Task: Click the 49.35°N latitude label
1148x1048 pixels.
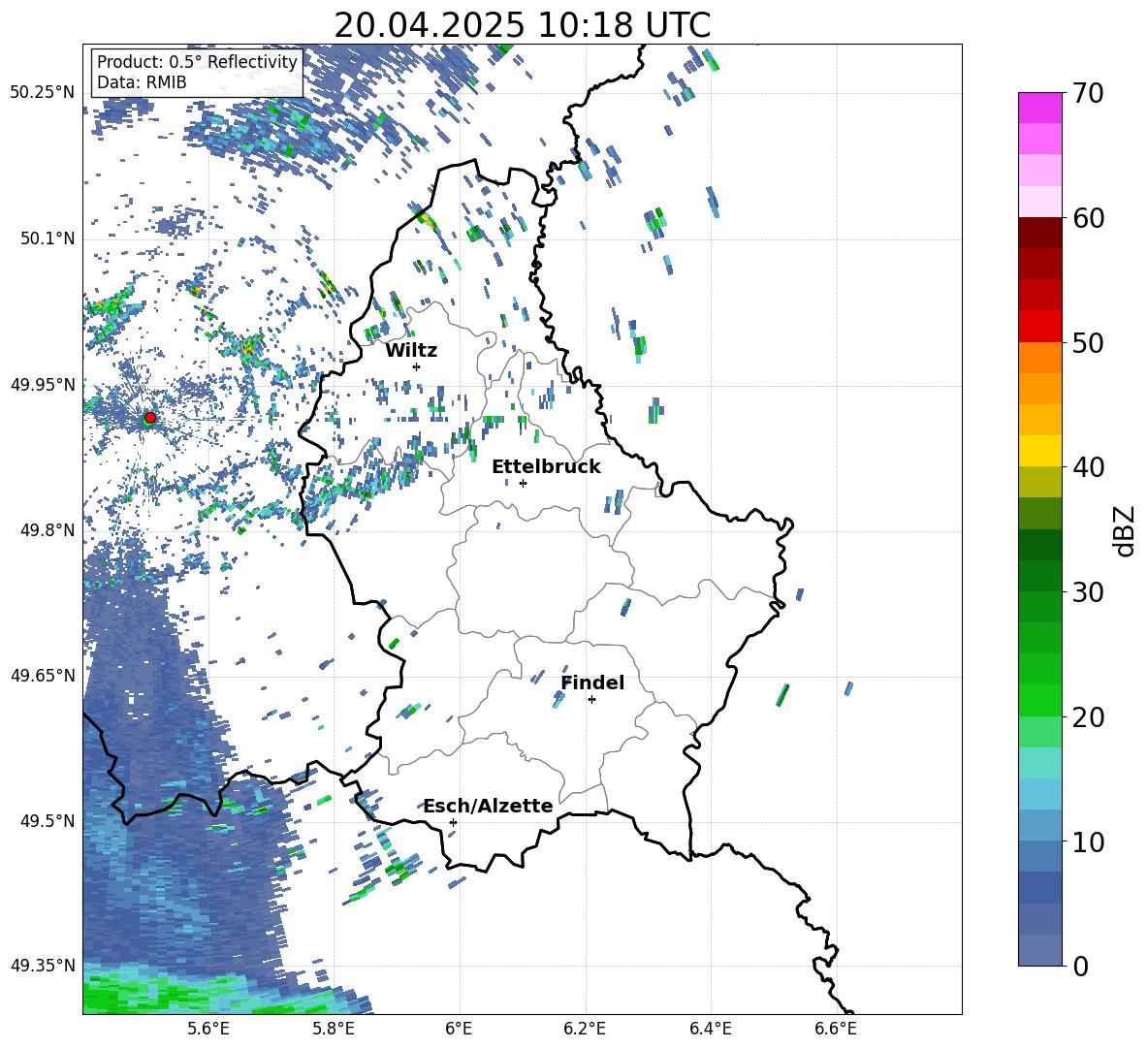Action: pyautogui.click(x=43, y=966)
